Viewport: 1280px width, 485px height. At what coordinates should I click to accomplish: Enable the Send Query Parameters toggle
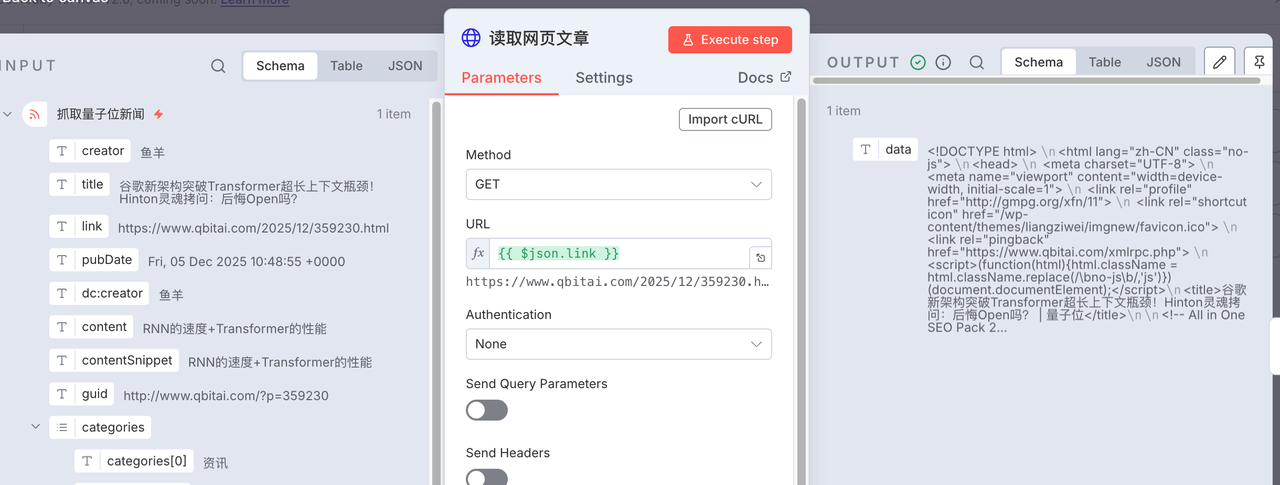(487, 410)
